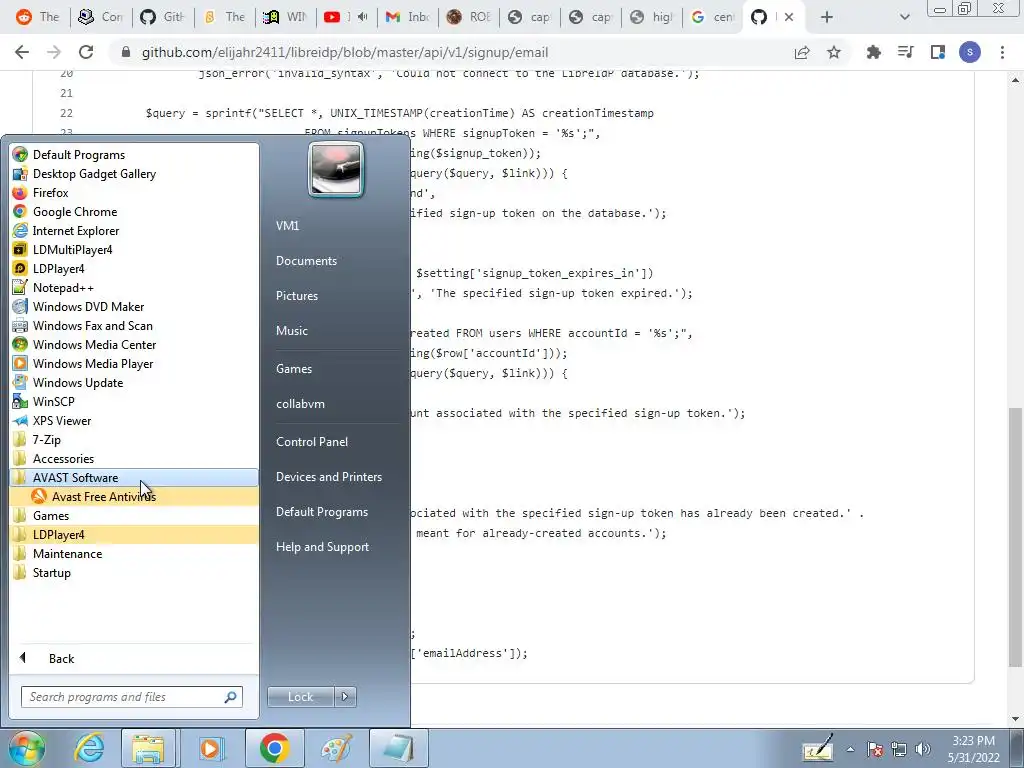Screen dimensions: 1024x768
Task: Click the Lock button
Action: coord(300,697)
